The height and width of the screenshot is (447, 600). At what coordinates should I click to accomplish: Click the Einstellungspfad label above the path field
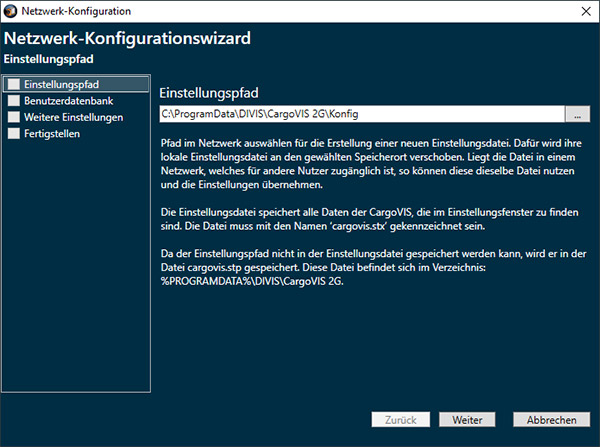209,93
